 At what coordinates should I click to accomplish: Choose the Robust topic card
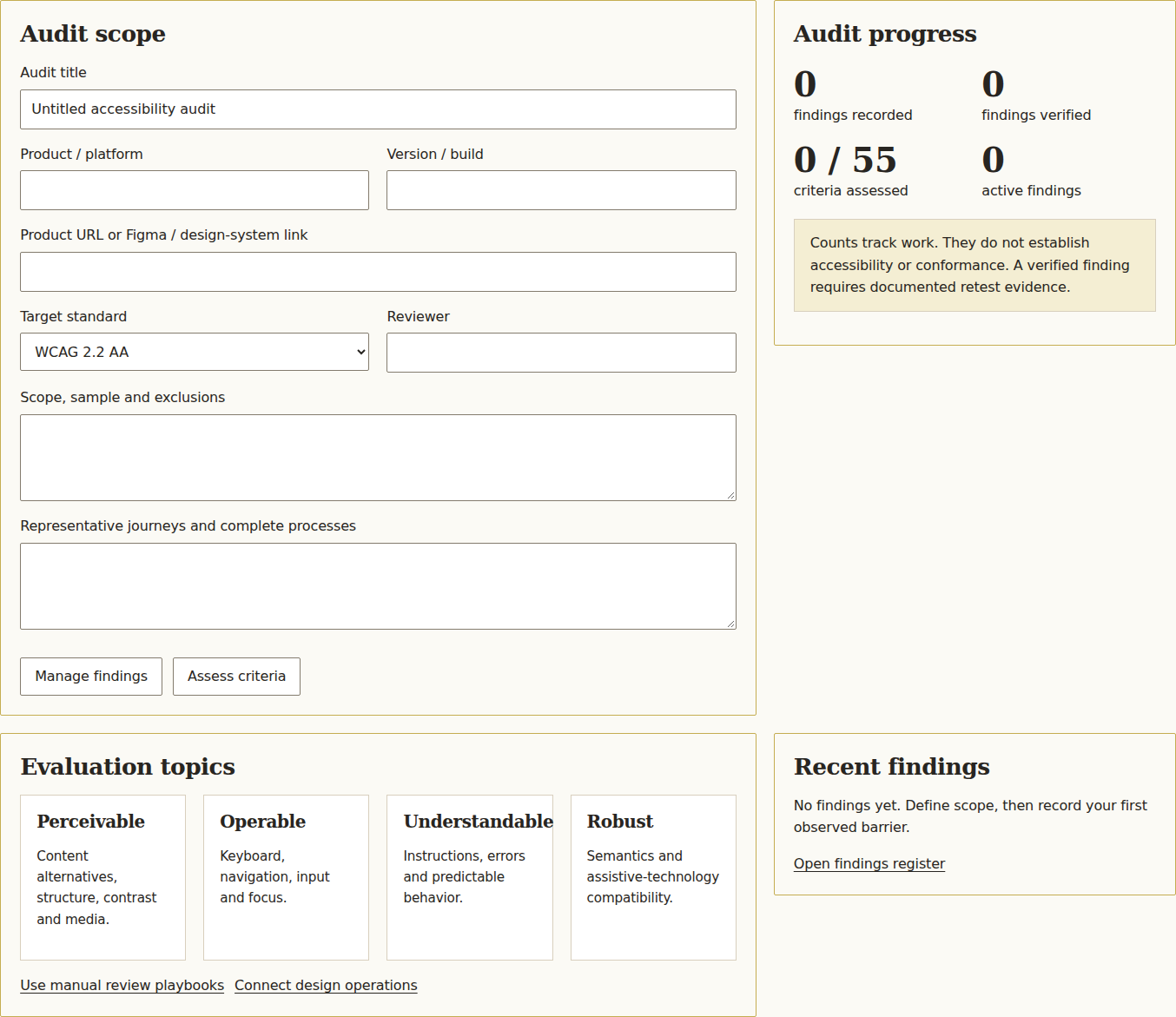pyautogui.click(x=653, y=877)
